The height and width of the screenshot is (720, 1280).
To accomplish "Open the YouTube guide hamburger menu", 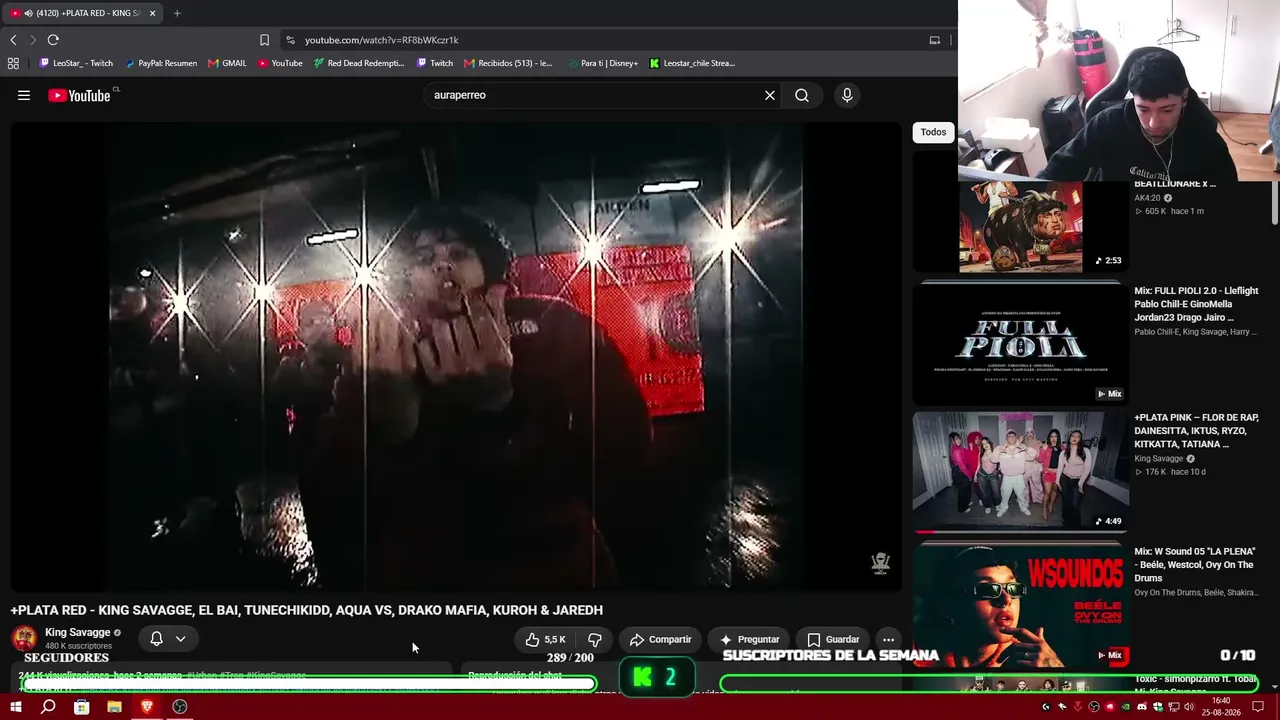I will 24,95.
